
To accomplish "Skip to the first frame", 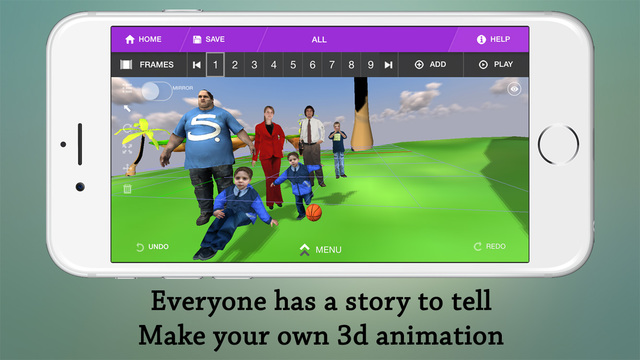I will [x=196, y=65].
